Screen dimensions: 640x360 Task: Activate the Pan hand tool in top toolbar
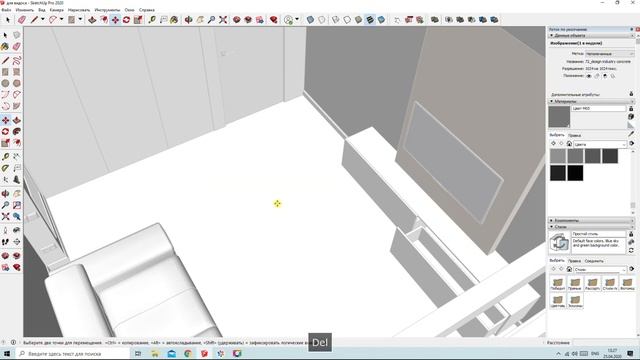200,20
